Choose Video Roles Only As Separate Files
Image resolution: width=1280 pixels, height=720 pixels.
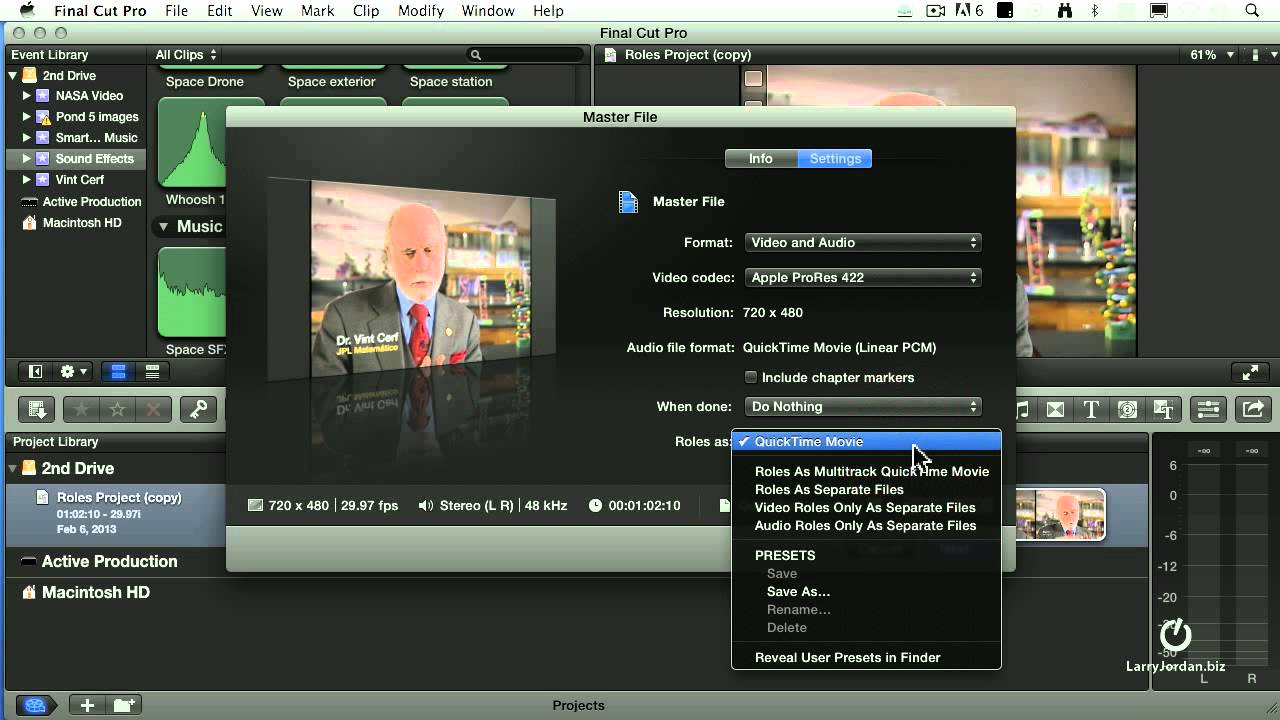(866, 507)
